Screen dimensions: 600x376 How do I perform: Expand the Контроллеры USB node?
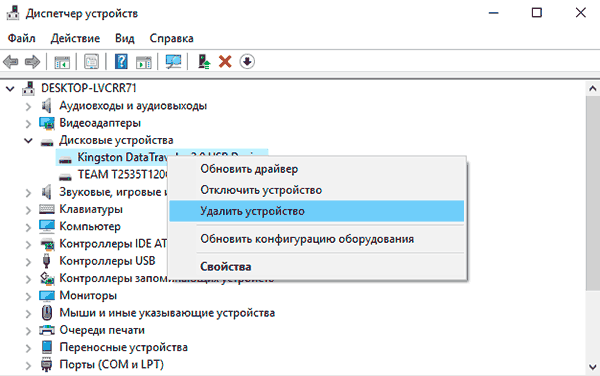[x=28, y=262]
